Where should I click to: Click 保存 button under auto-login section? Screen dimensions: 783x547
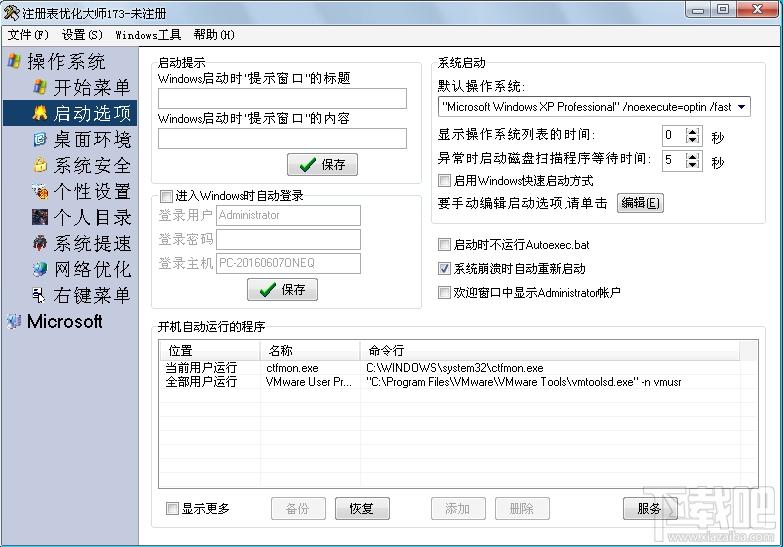(282, 289)
